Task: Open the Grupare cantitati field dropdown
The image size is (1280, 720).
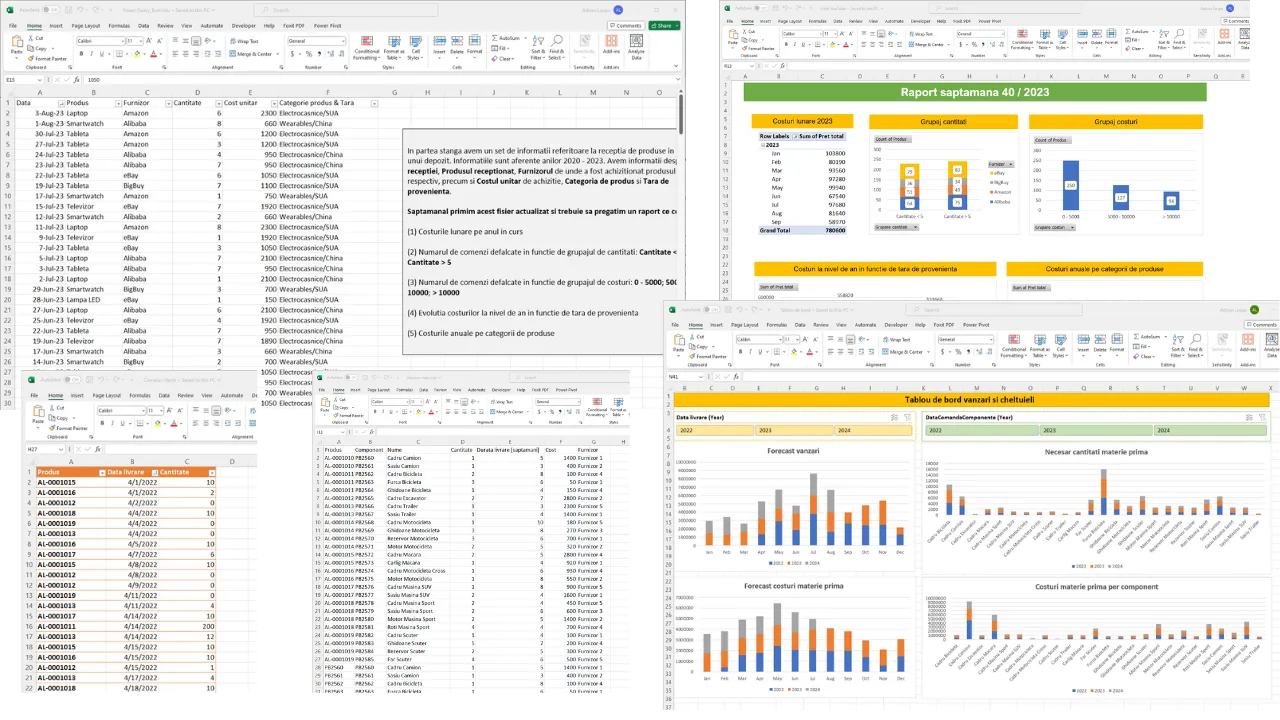Action: click(915, 227)
